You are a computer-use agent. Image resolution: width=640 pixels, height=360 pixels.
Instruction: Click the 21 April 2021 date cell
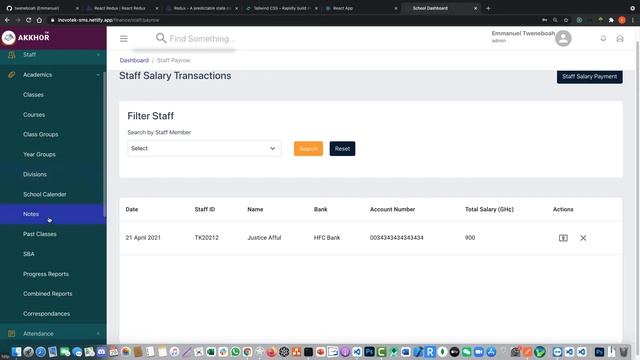(143, 238)
